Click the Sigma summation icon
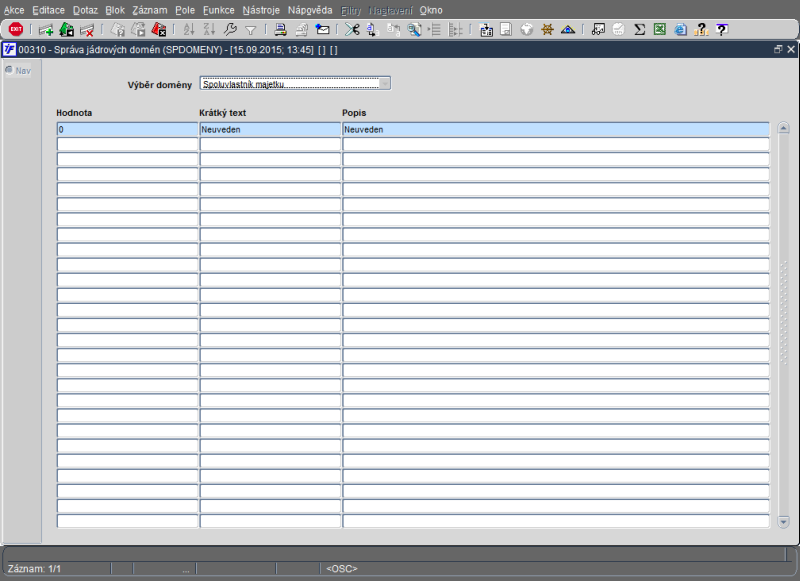Image resolution: width=800 pixels, height=581 pixels. 639,30
